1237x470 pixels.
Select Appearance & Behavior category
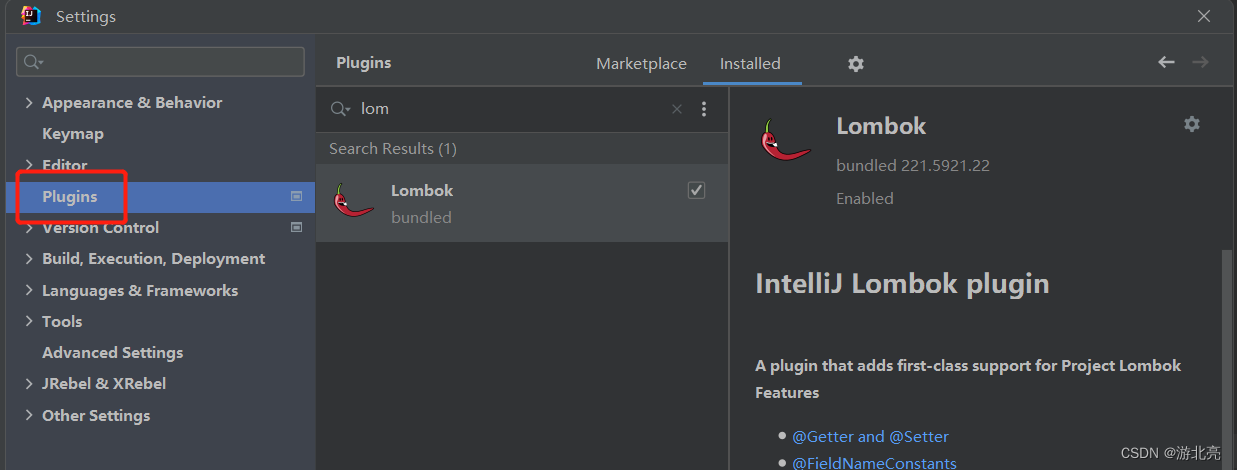pyautogui.click(x=132, y=103)
